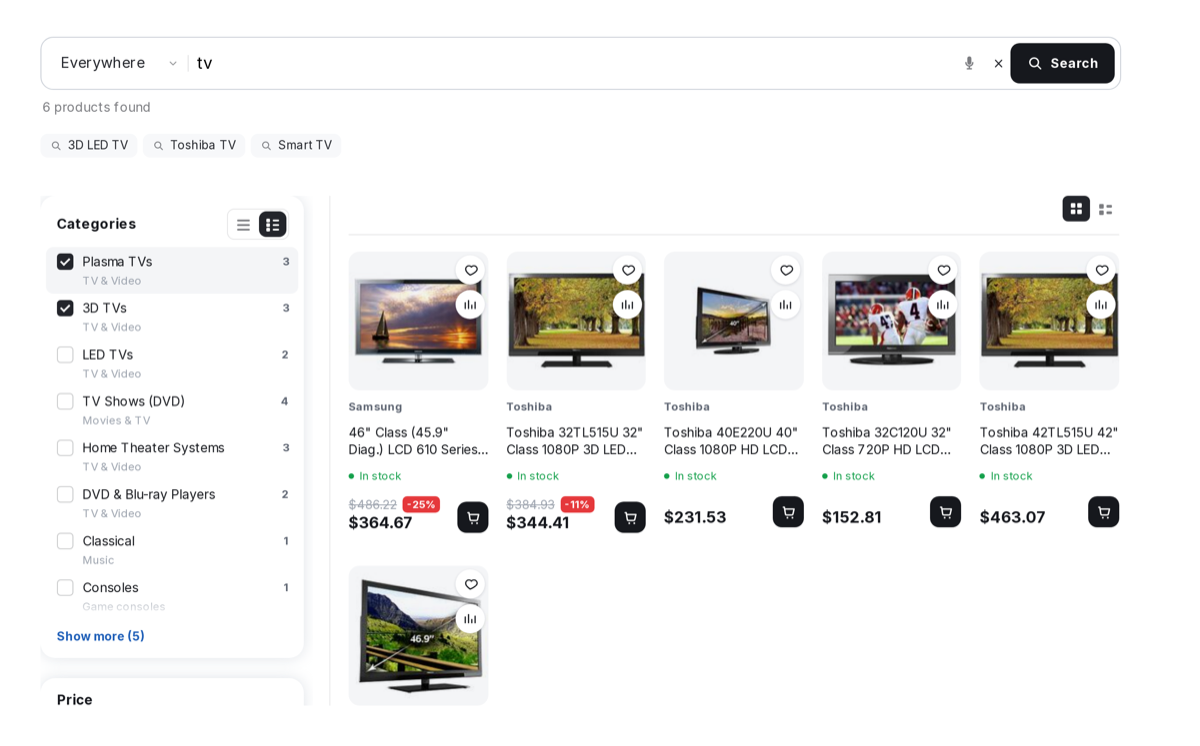Click the -11% discount badge
The height and width of the screenshot is (746, 1200).
pyautogui.click(x=577, y=504)
